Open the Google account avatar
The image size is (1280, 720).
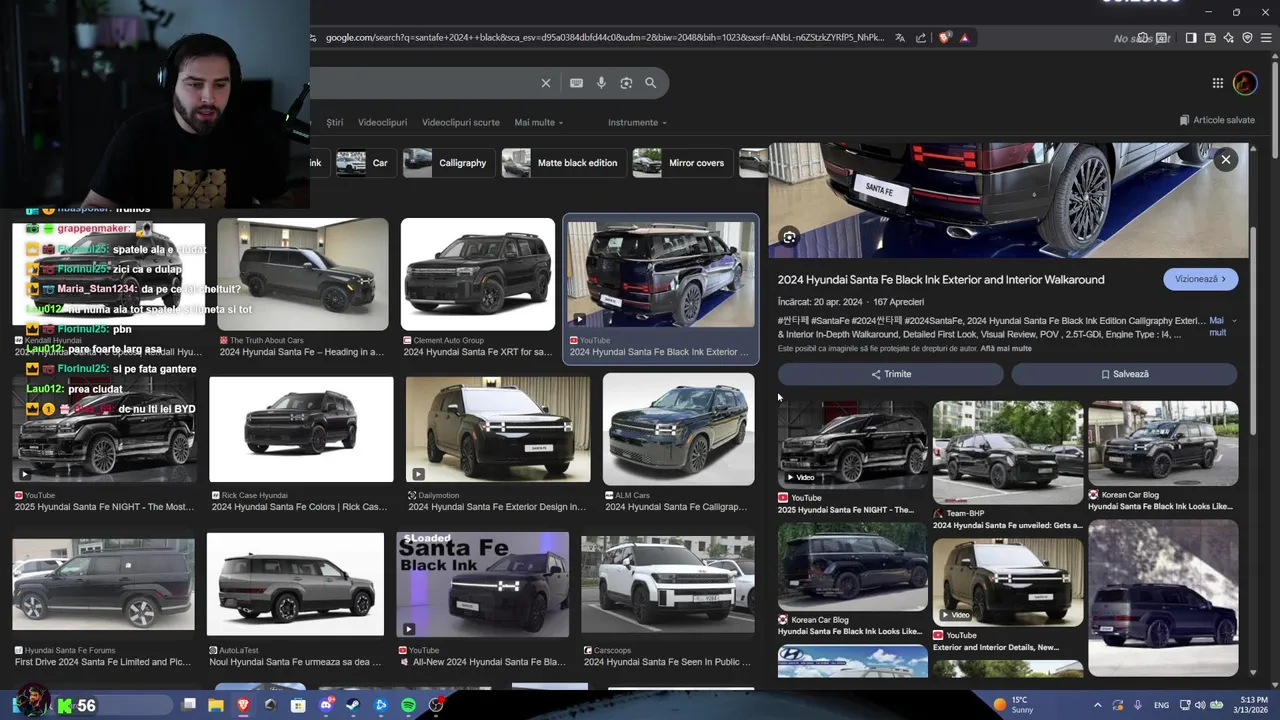click(x=1245, y=83)
